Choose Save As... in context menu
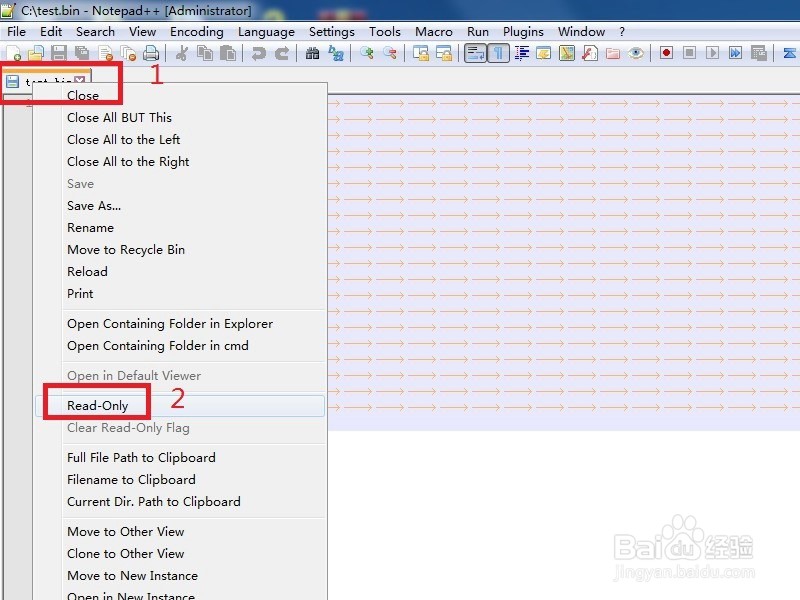This screenshot has width=800, height=600. 180,206
